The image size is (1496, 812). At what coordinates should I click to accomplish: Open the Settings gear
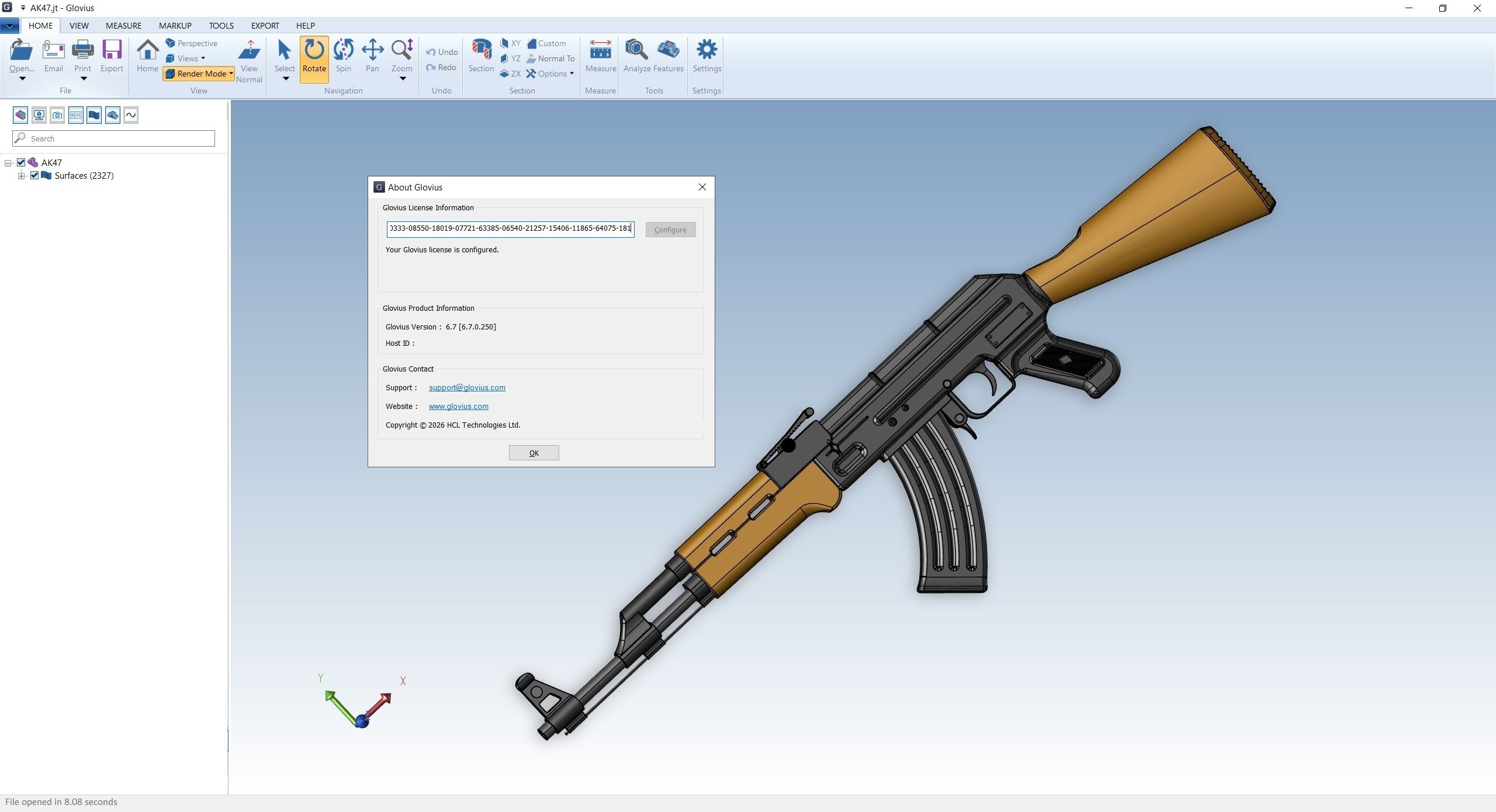coord(707,57)
